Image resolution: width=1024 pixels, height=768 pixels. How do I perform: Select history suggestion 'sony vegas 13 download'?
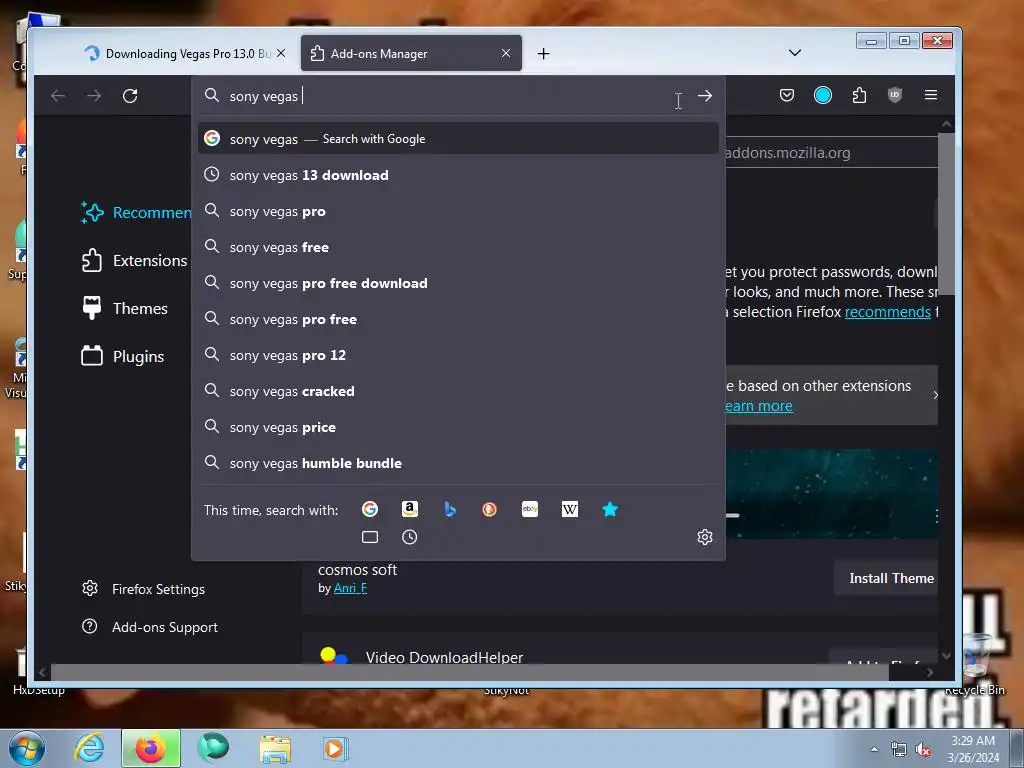click(x=458, y=175)
